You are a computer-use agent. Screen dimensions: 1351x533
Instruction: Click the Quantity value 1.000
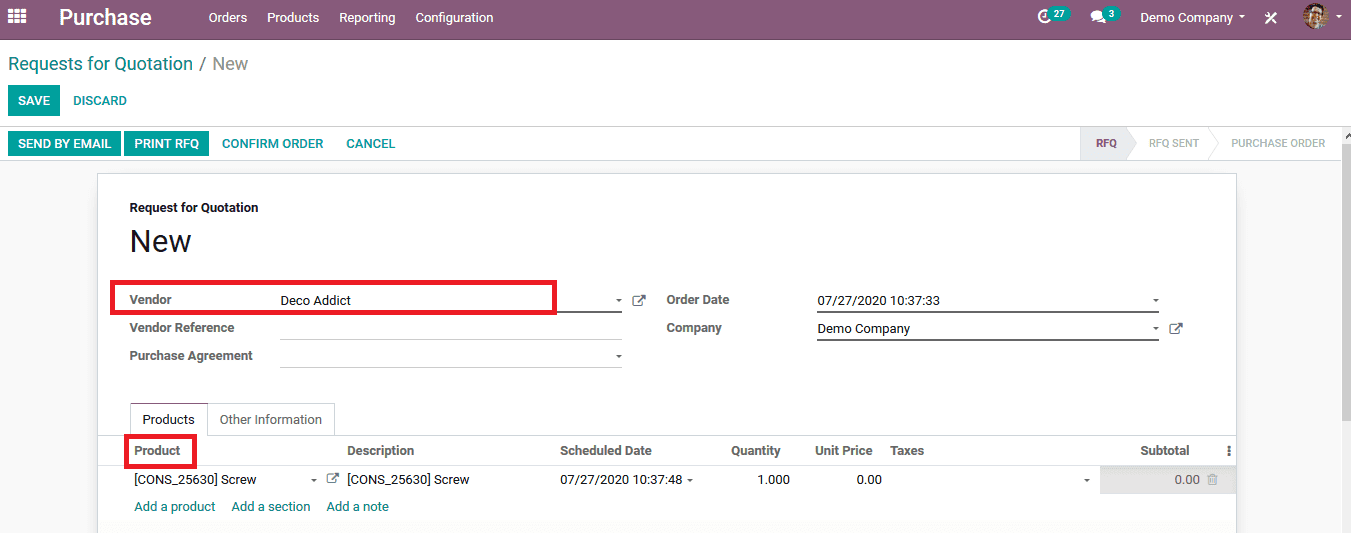point(773,480)
